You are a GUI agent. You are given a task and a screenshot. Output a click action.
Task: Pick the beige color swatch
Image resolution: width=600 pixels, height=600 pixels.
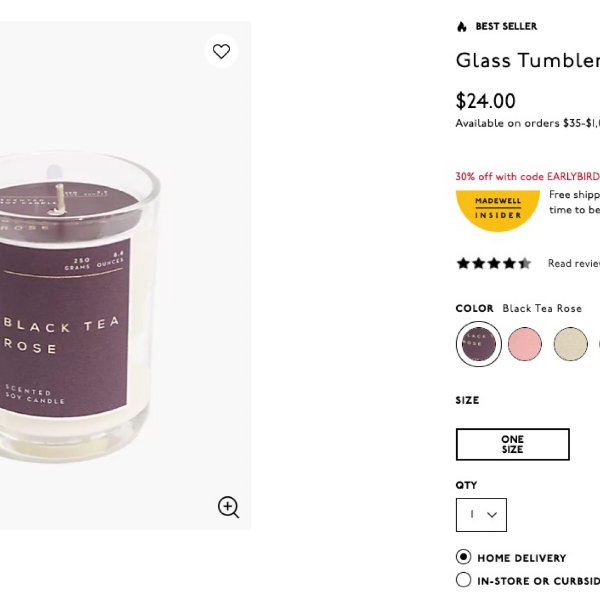click(x=571, y=344)
